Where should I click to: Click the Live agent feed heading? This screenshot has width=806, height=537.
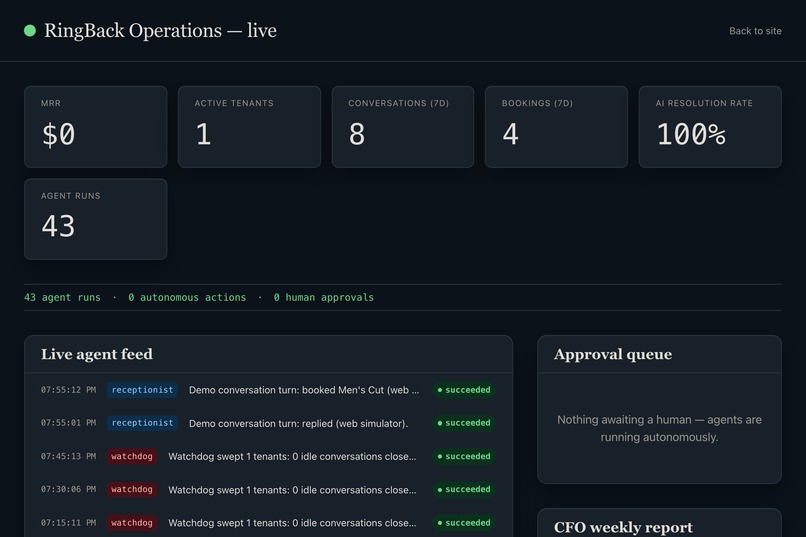(x=97, y=354)
